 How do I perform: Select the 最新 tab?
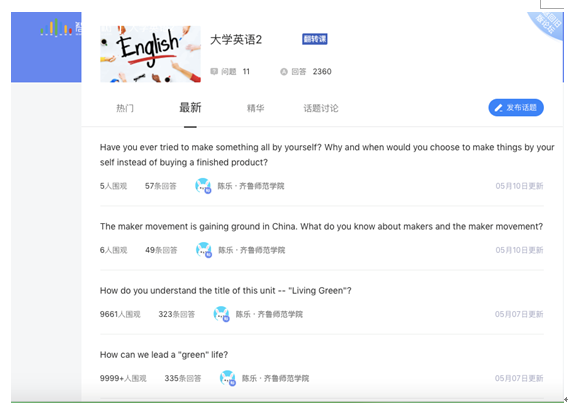(x=190, y=108)
